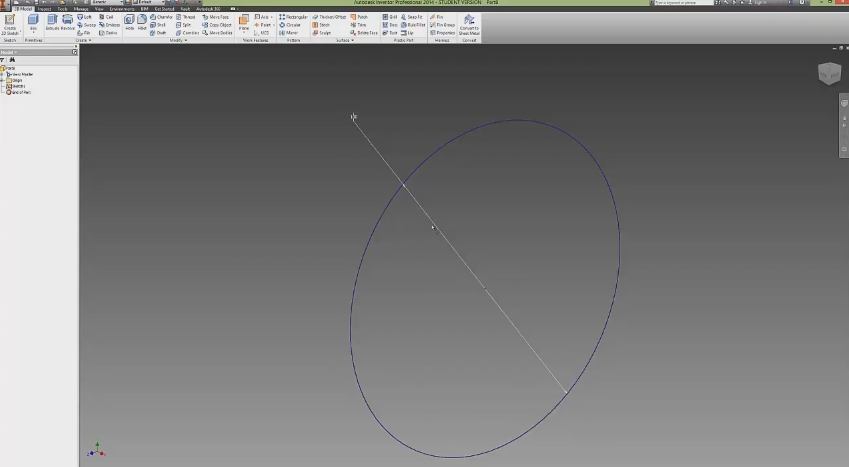
Task: Open the Manage ribbon tab
Action: click(81, 9)
